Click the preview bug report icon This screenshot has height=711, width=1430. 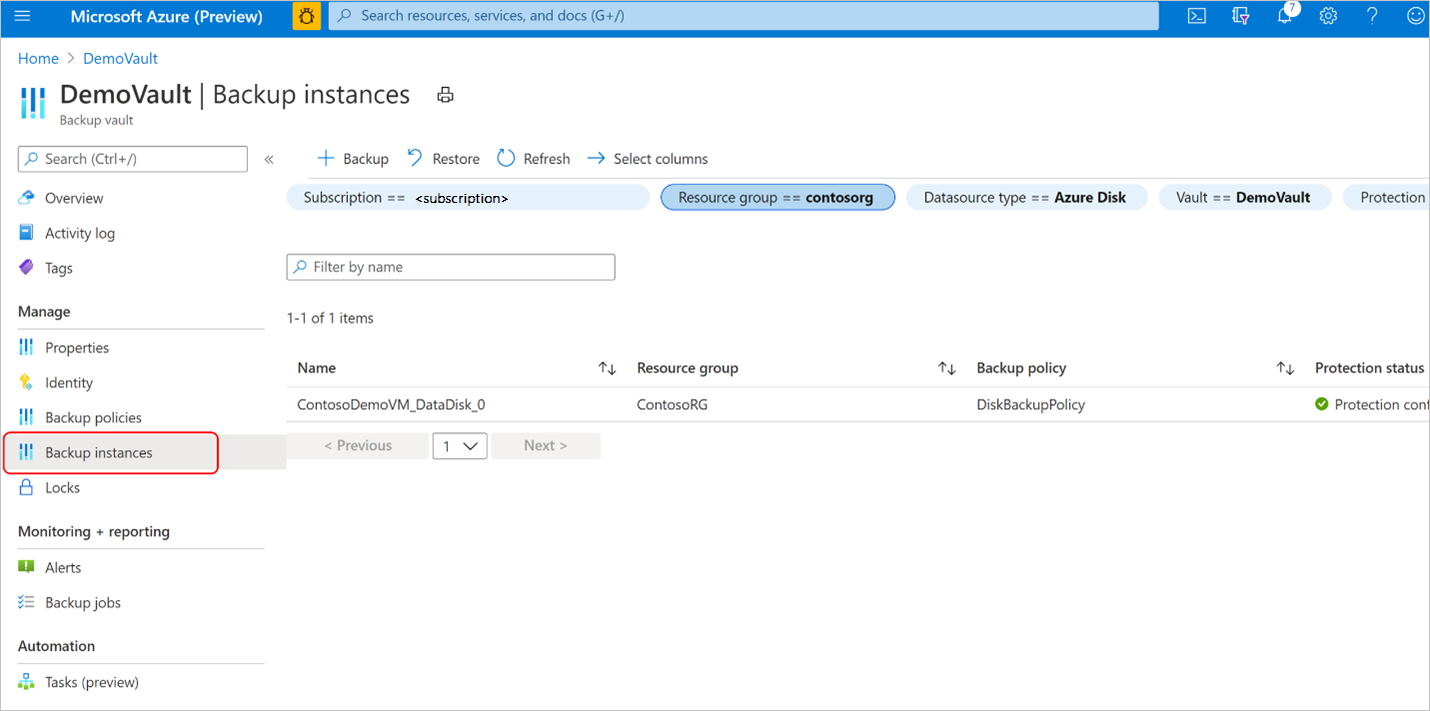306,16
